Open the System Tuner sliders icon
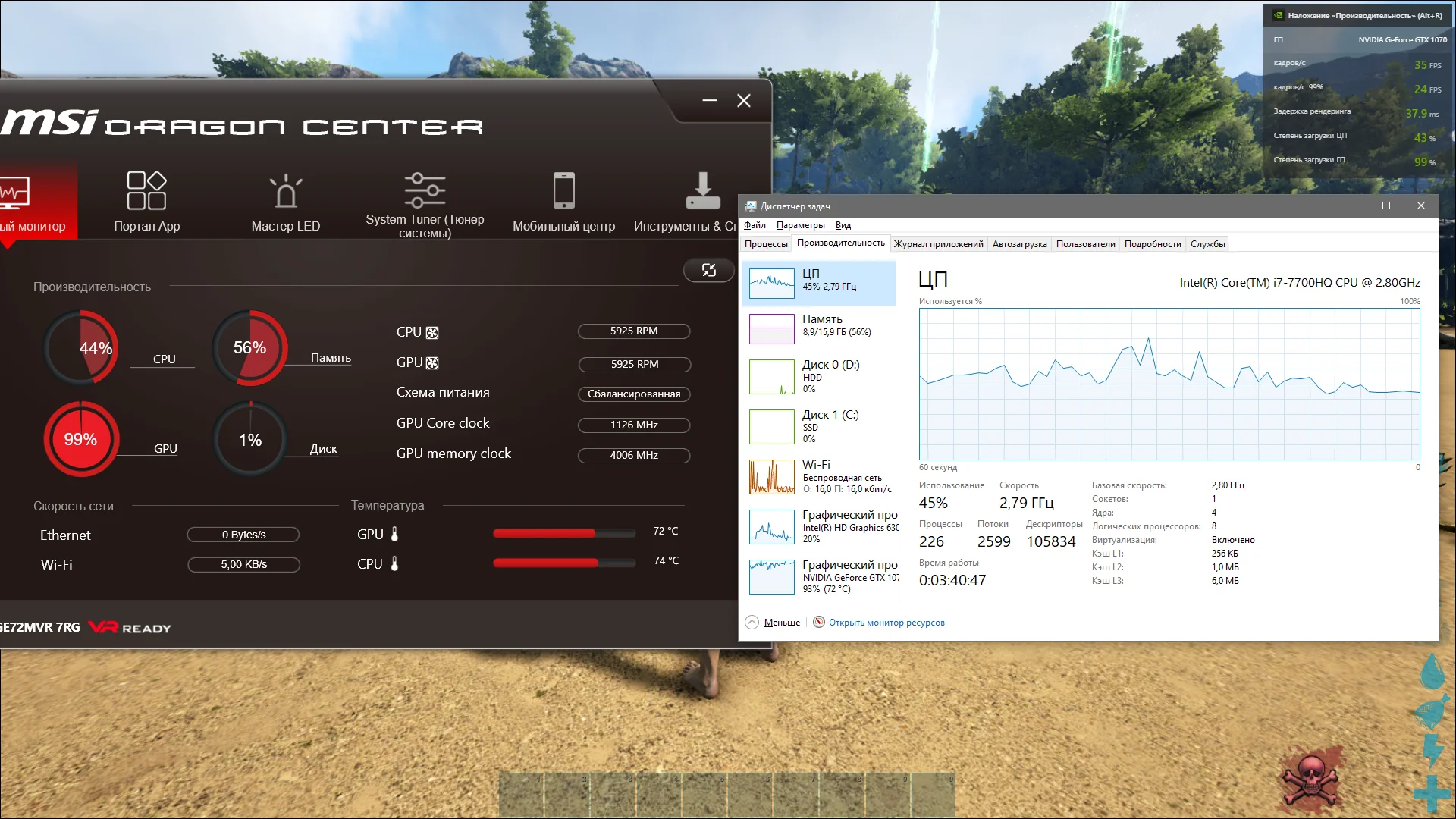Image resolution: width=1456 pixels, height=819 pixels. click(425, 190)
